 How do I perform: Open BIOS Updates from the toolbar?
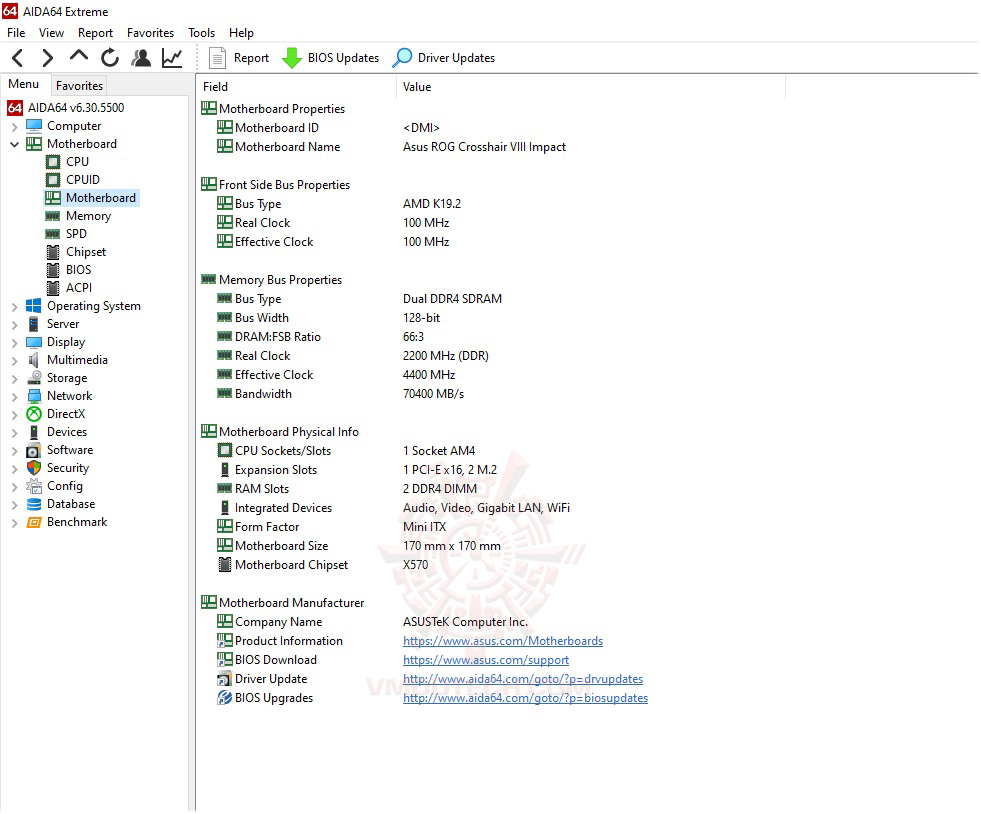click(x=330, y=58)
